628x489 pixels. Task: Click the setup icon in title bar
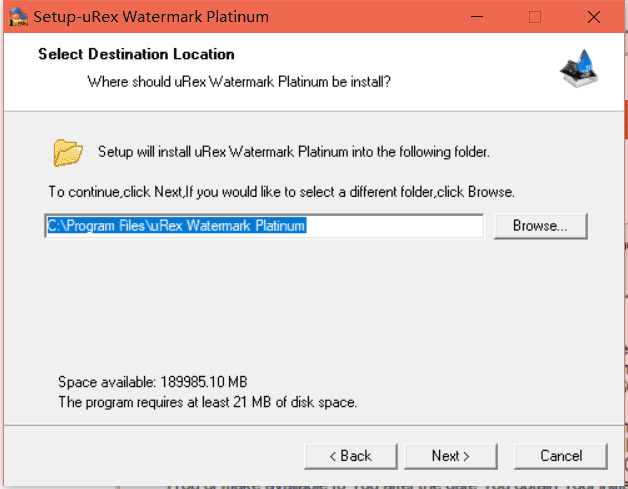tap(18, 17)
